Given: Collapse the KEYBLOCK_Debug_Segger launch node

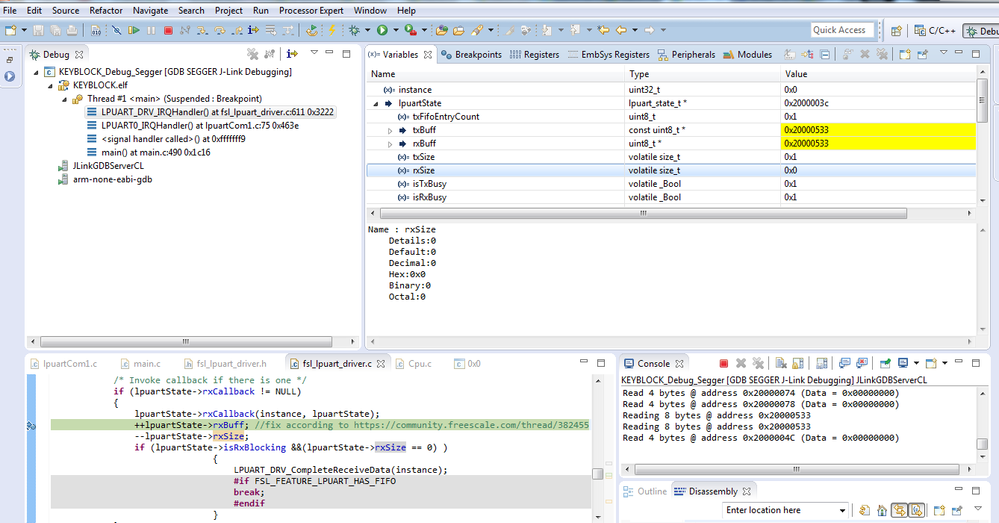Looking at the screenshot, I should tap(36, 72).
